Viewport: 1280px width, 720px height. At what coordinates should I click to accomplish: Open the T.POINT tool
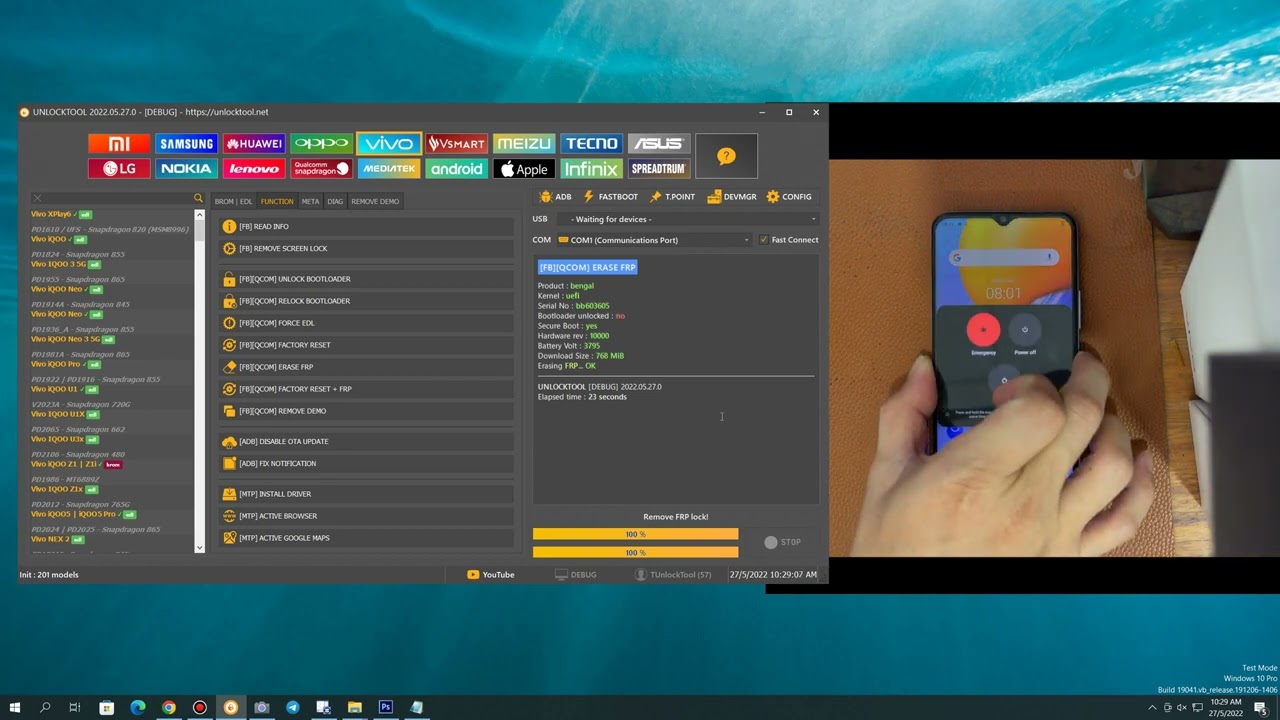(x=672, y=197)
